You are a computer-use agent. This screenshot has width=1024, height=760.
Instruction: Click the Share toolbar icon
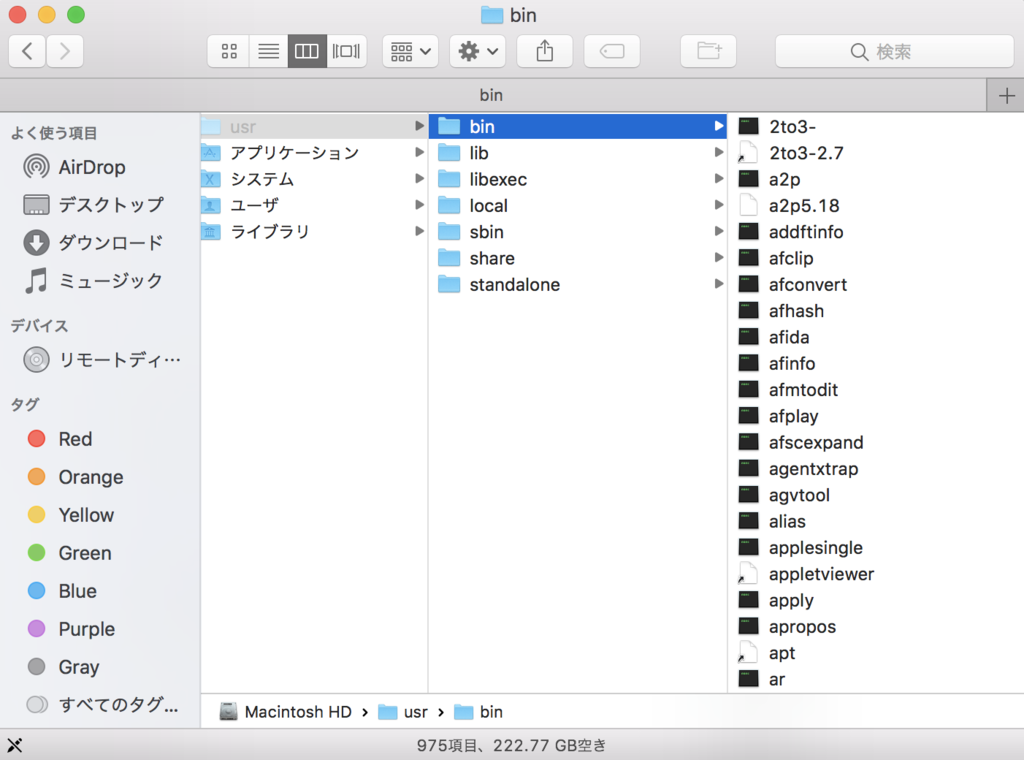click(545, 51)
